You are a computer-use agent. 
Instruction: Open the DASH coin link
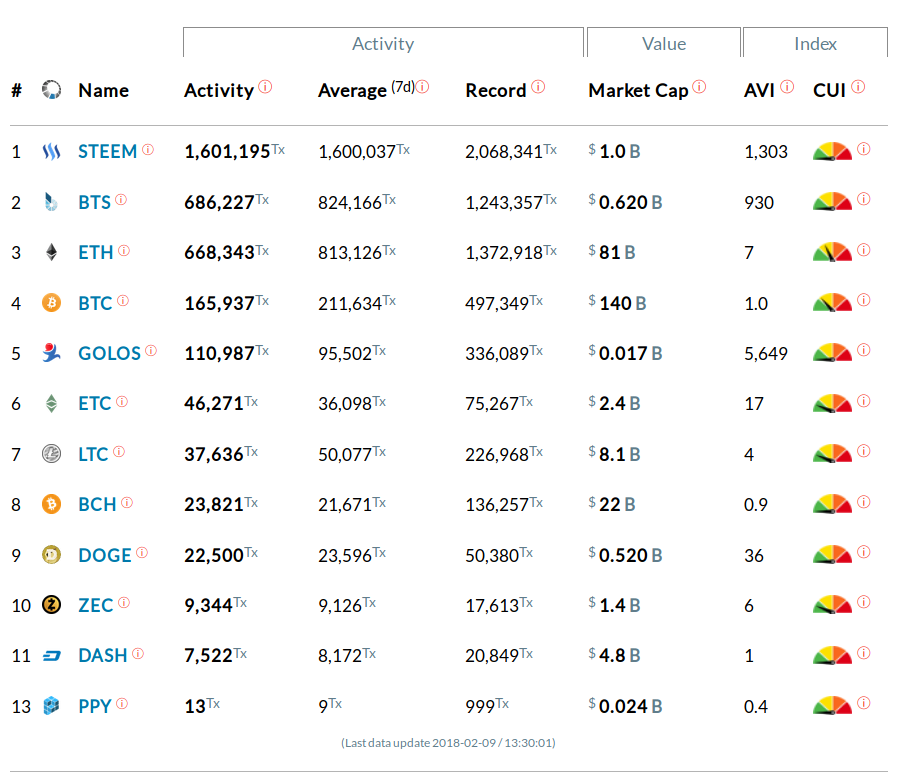click(x=103, y=655)
